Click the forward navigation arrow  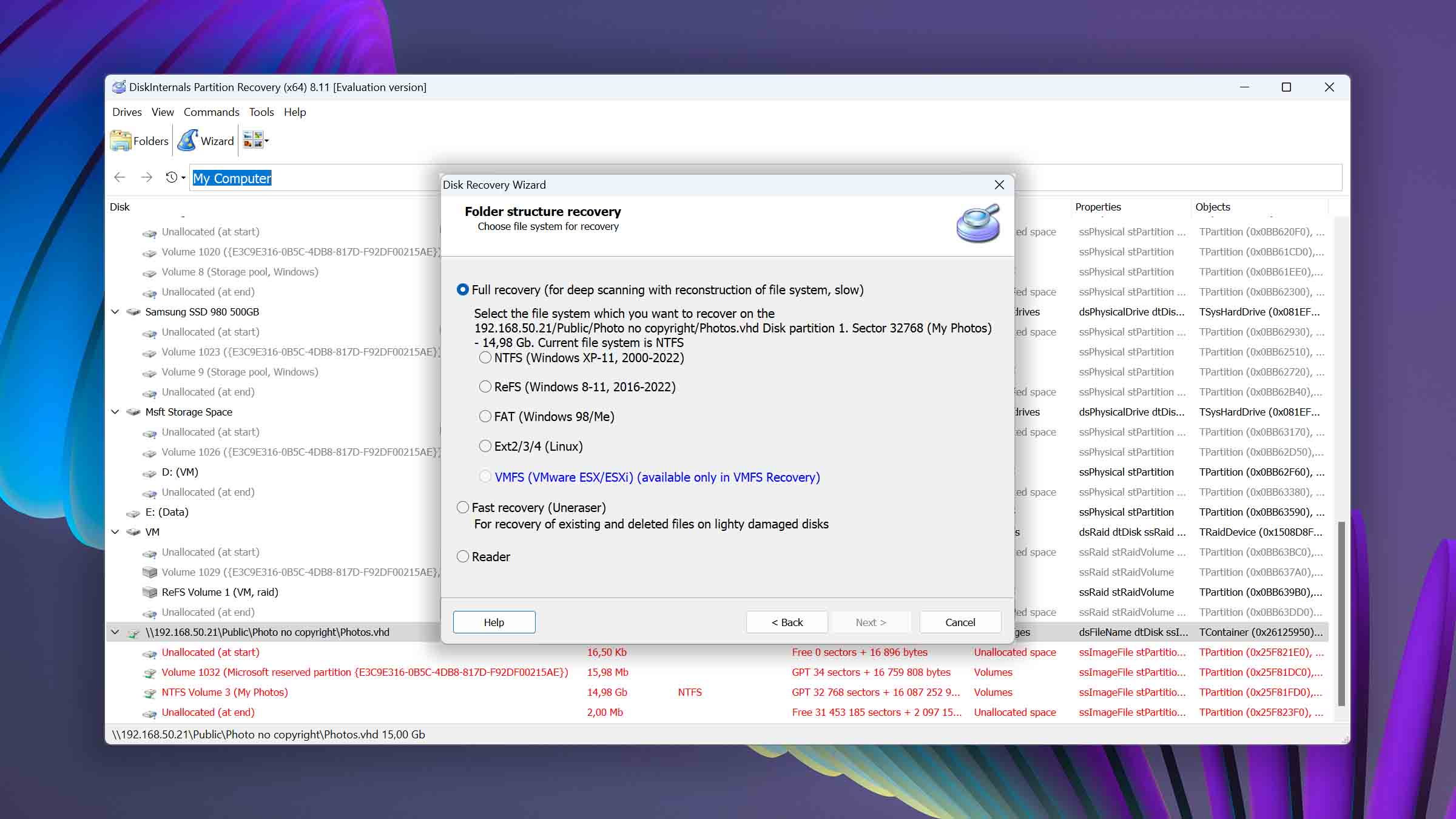(x=146, y=177)
